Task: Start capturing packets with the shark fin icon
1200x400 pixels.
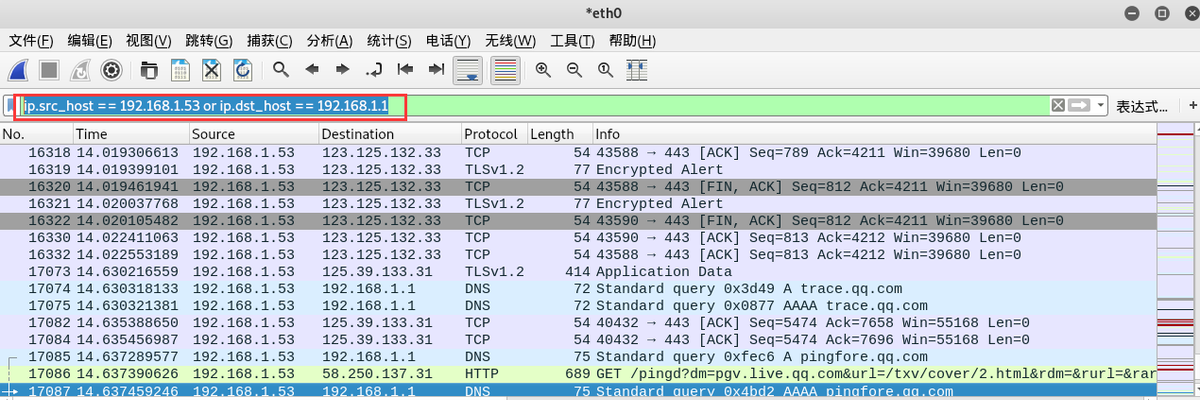Action: pyautogui.click(x=19, y=70)
